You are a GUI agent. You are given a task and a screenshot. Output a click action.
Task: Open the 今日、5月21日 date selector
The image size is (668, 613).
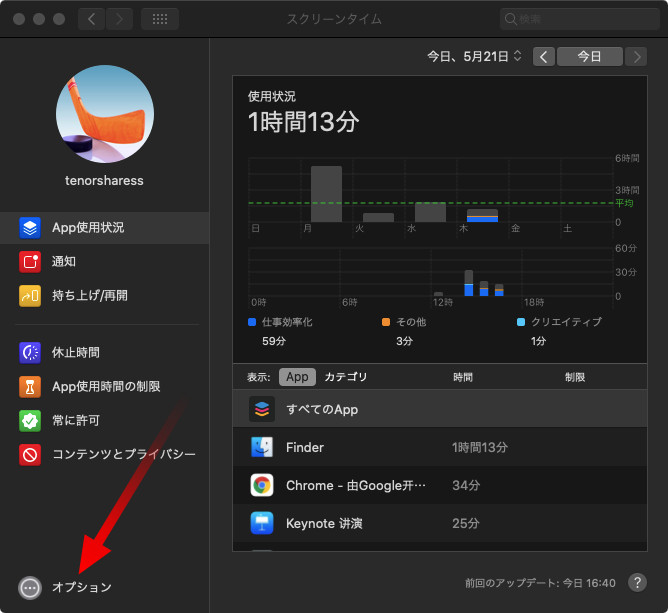(474, 56)
